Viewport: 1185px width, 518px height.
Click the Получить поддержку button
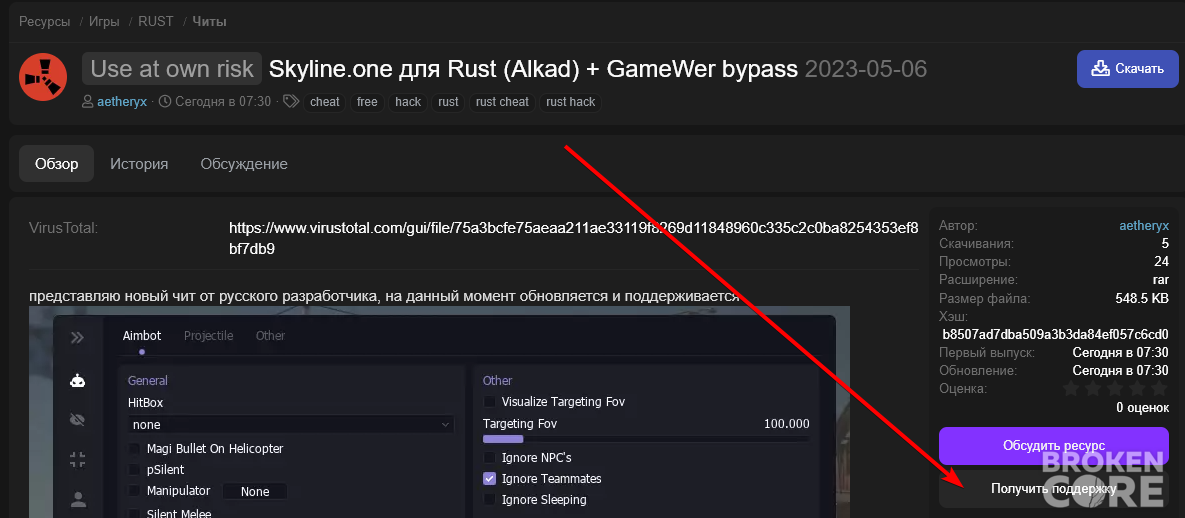(x=1054, y=489)
